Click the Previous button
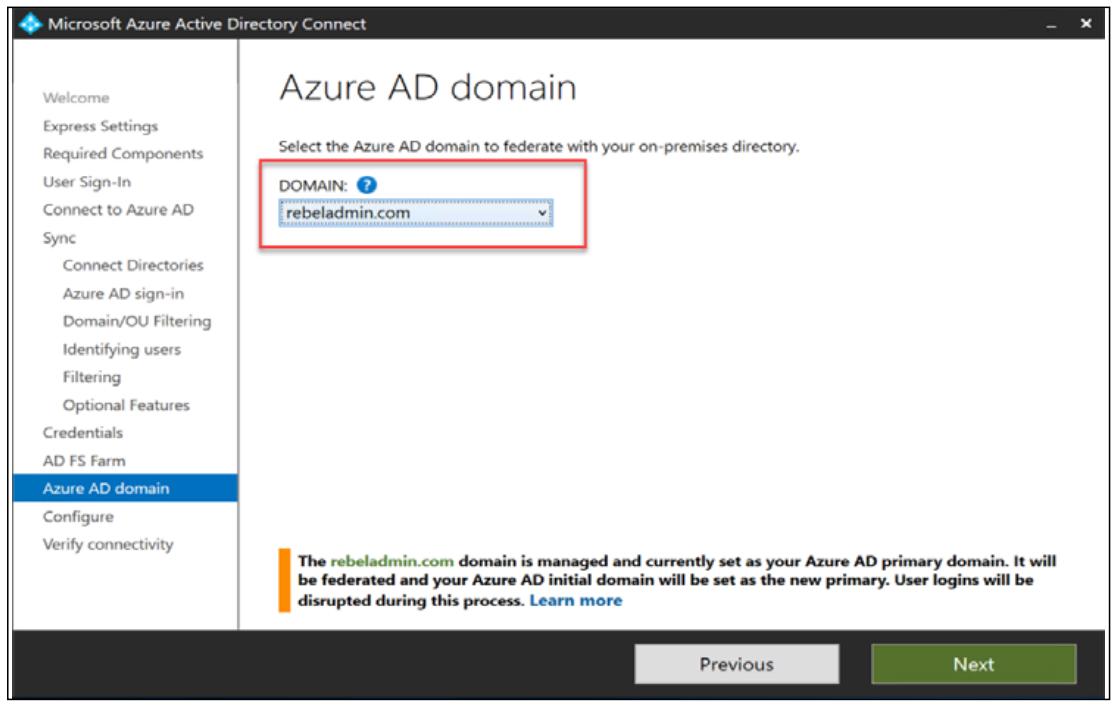1115x705 pixels. click(x=737, y=664)
